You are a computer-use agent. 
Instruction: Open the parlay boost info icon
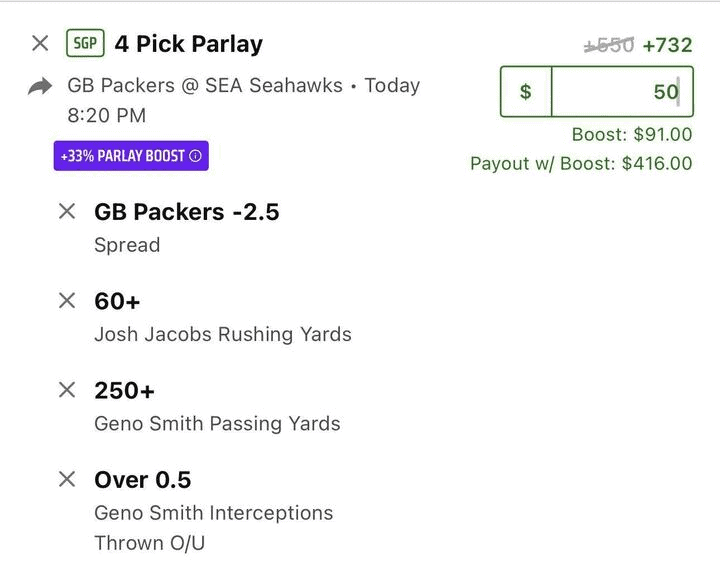point(196,156)
